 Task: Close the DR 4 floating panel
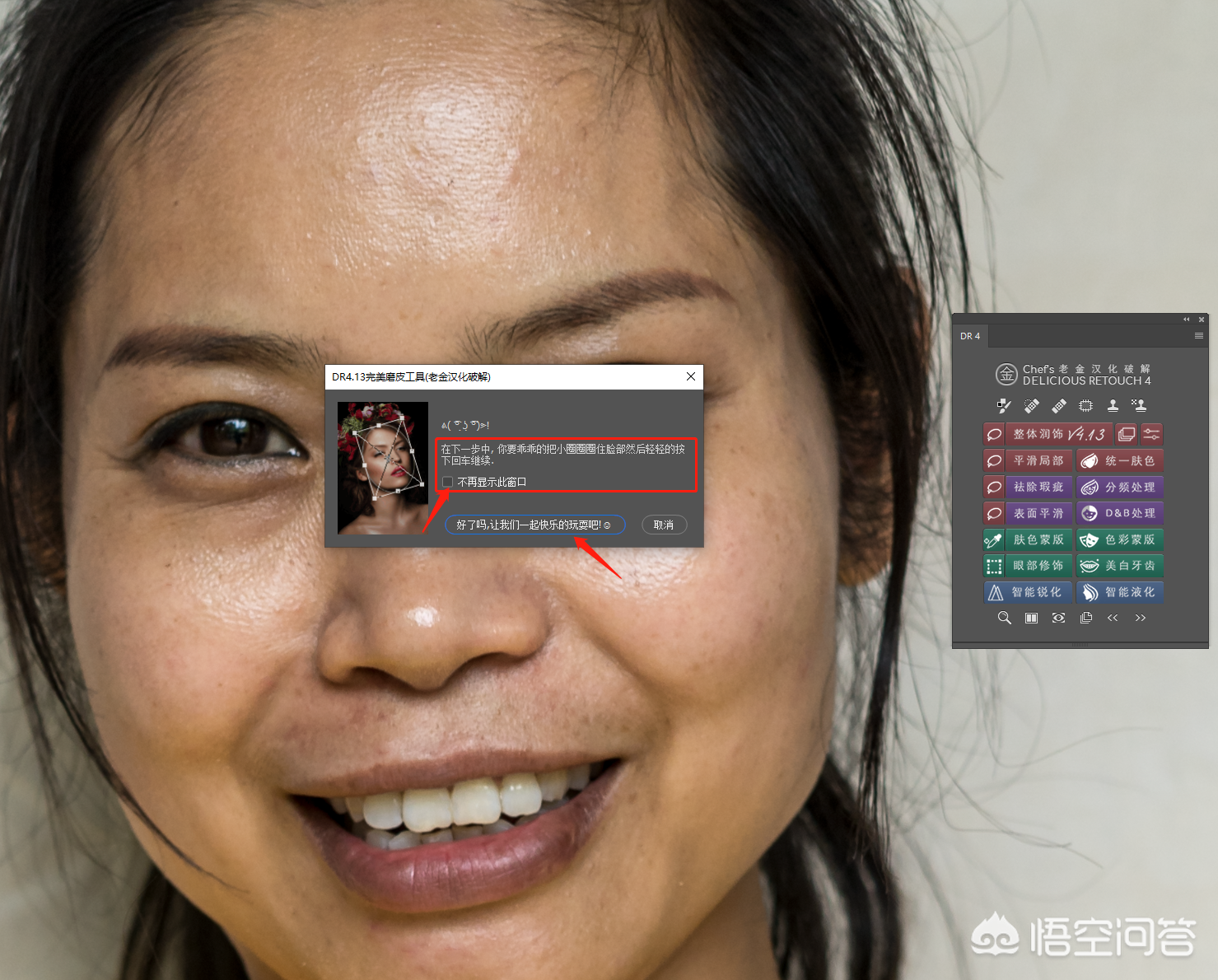coord(1202,320)
